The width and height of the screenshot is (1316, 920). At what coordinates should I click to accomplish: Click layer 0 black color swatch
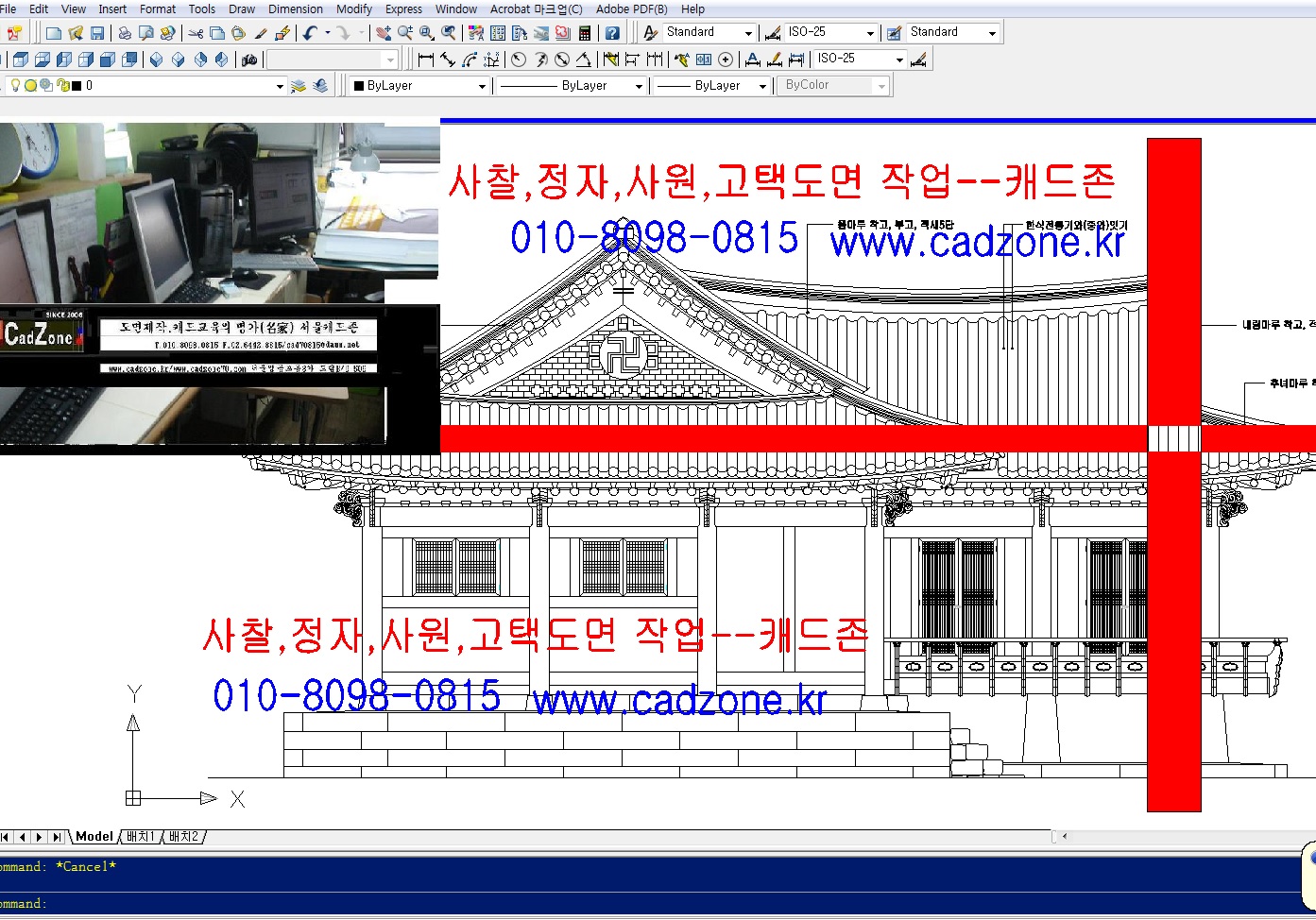[x=76, y=85]
